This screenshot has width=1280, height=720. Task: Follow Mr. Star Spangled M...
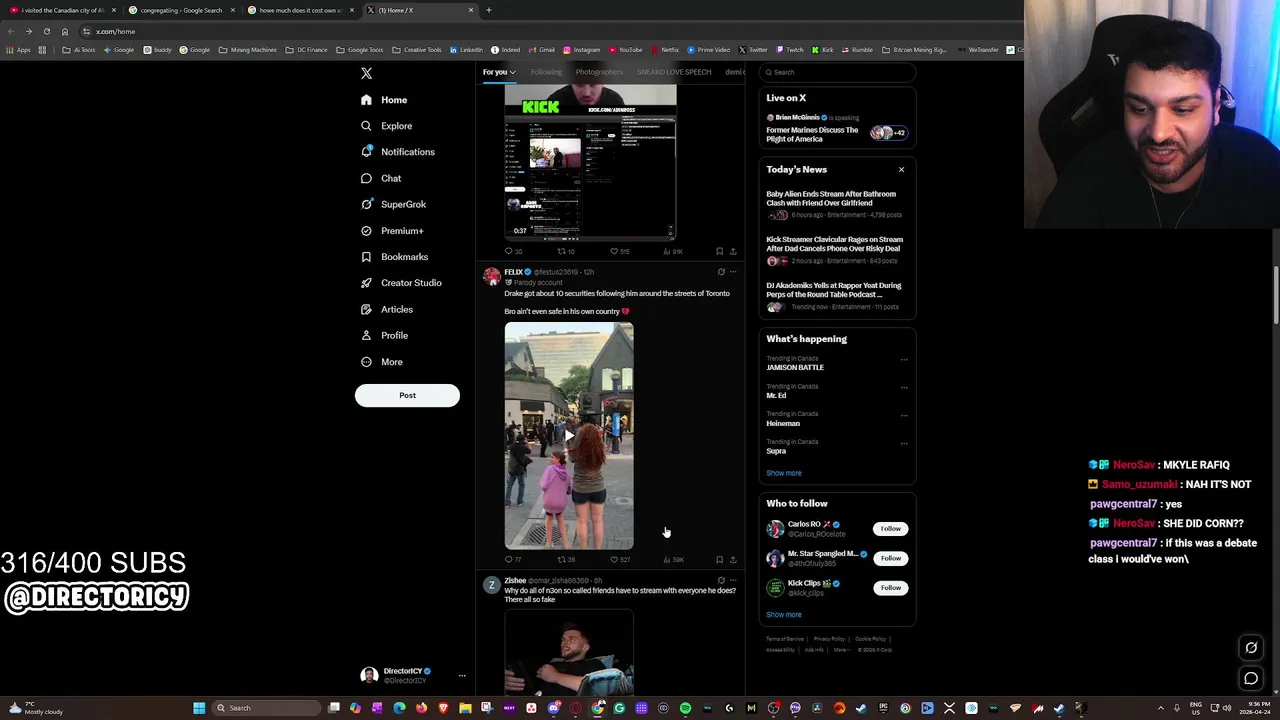[890, 558]
